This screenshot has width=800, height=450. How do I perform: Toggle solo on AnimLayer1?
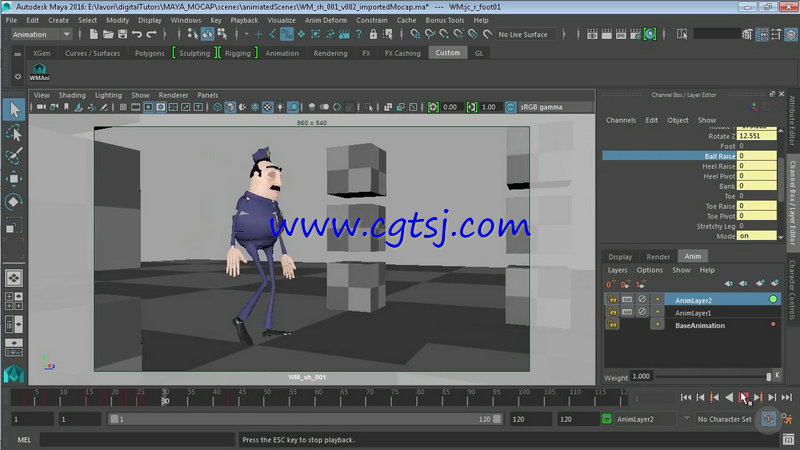coord(627,312)
